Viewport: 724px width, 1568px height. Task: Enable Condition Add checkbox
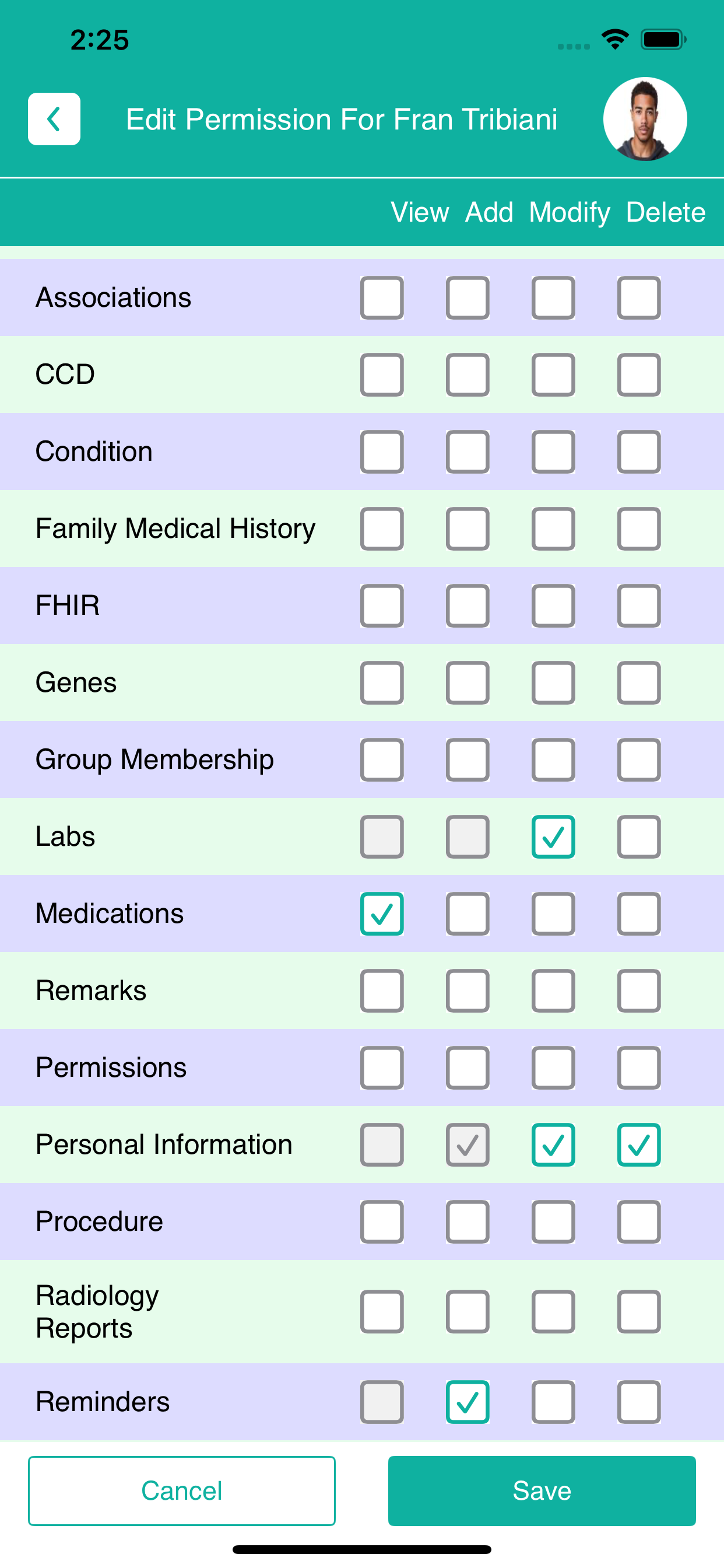coord(468,451)
